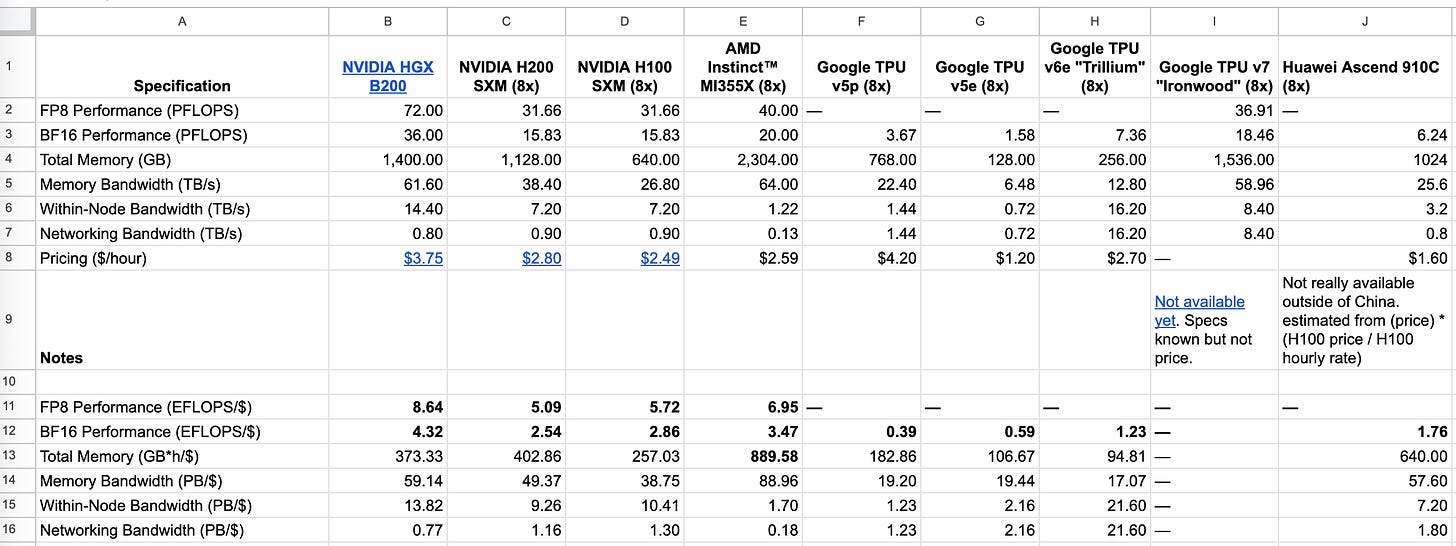This screenshot has width=1456, height=546.
Task: Click the Google TPU v7 Ironwood header
Action: pos(1214,67)
